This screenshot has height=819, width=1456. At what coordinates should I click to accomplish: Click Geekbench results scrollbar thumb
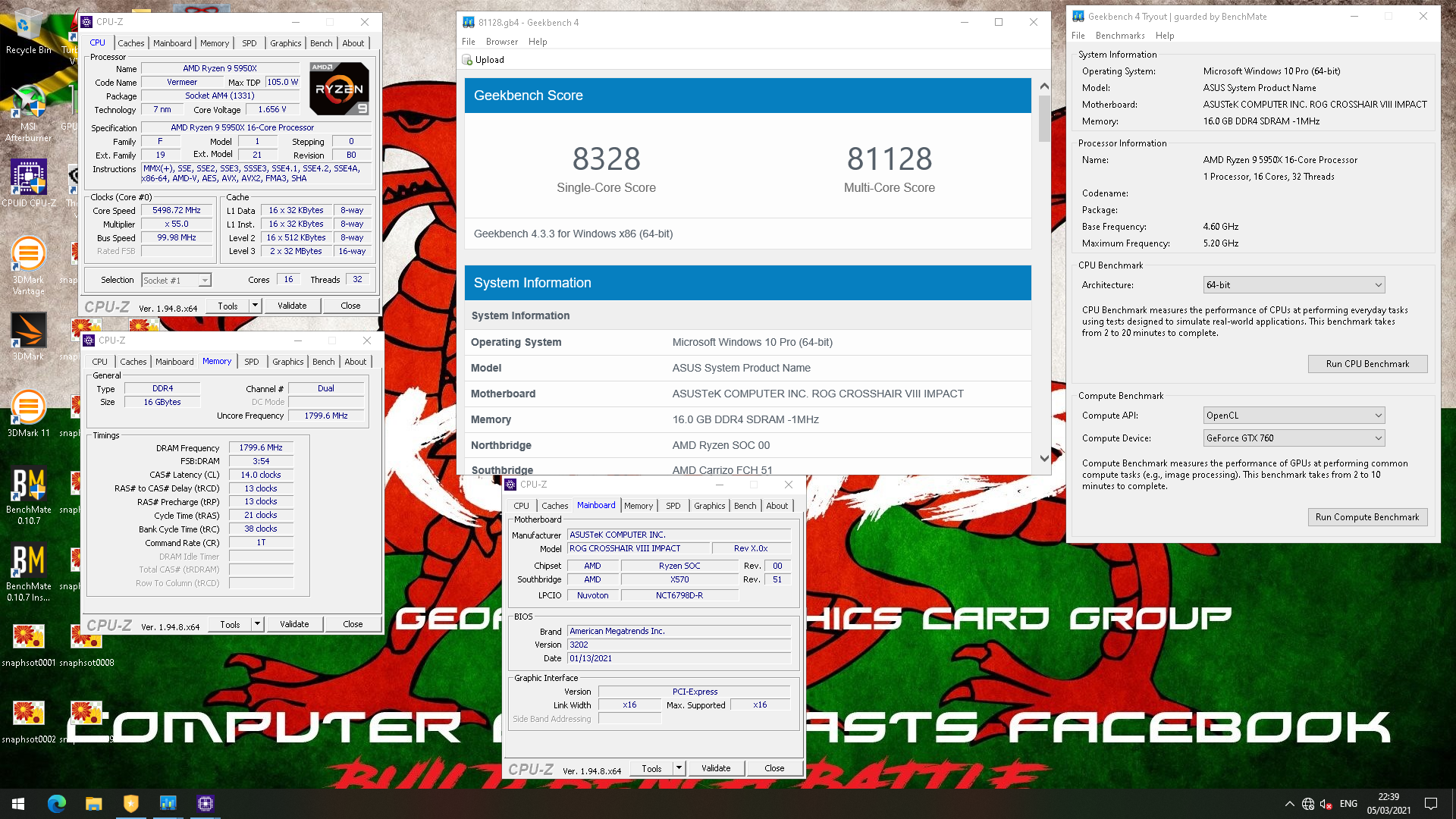(1044, 118)
